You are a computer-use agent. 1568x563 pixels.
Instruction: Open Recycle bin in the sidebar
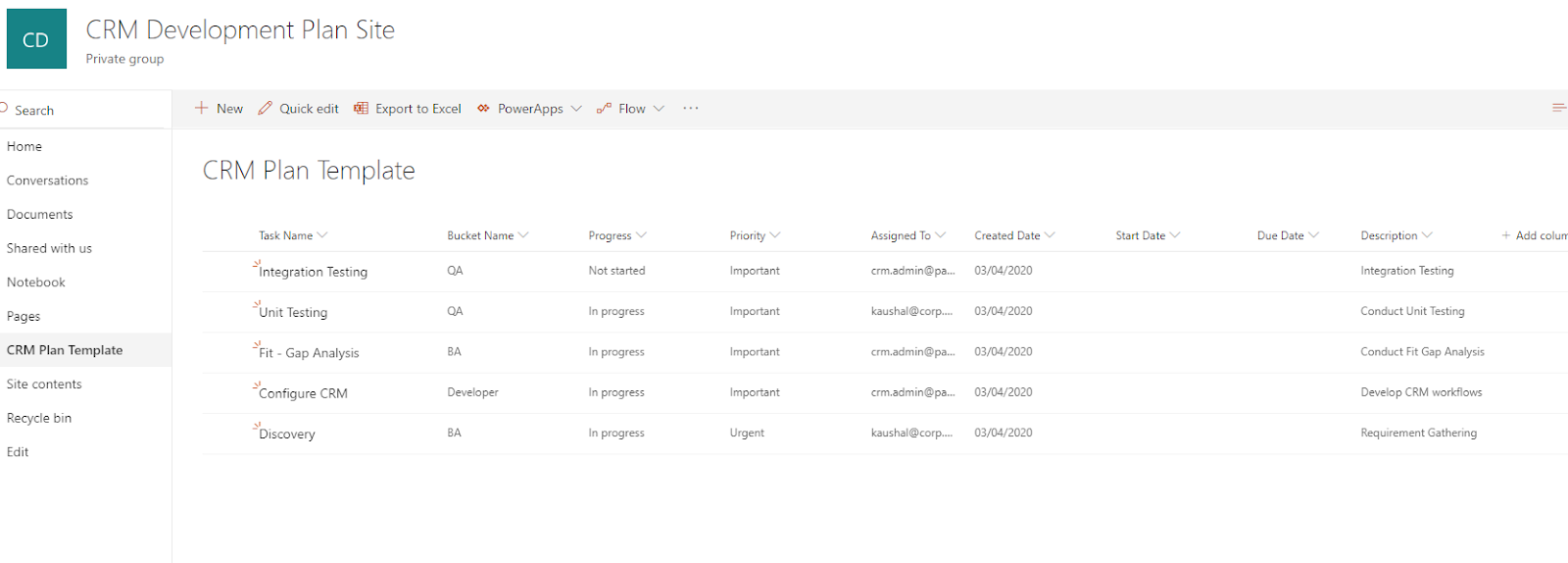coord(39,418)
